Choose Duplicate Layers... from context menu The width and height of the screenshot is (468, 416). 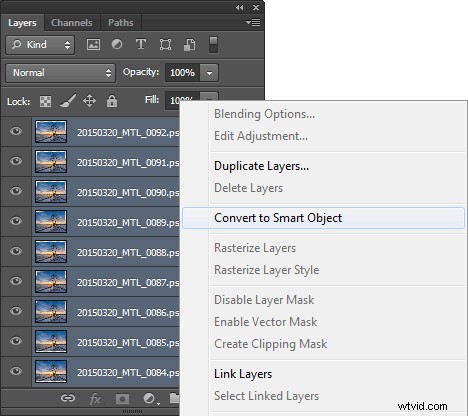(262, 166)
